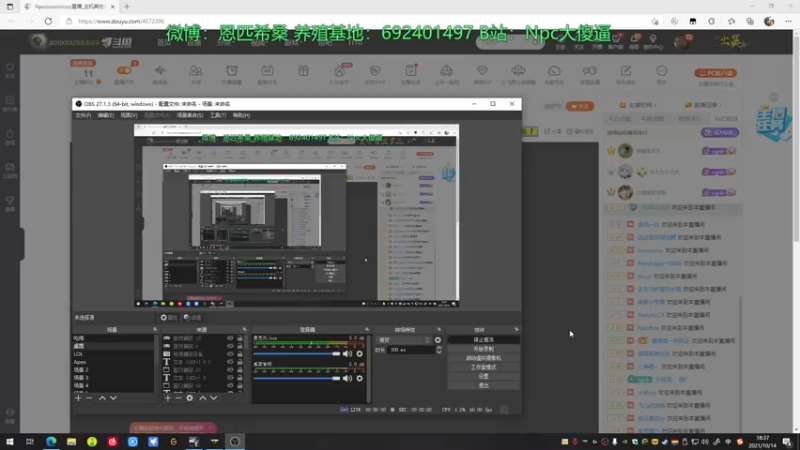800x450 pixels.
Task: Click the 退出 exit button in OBS
Action: tap(483, 385)
